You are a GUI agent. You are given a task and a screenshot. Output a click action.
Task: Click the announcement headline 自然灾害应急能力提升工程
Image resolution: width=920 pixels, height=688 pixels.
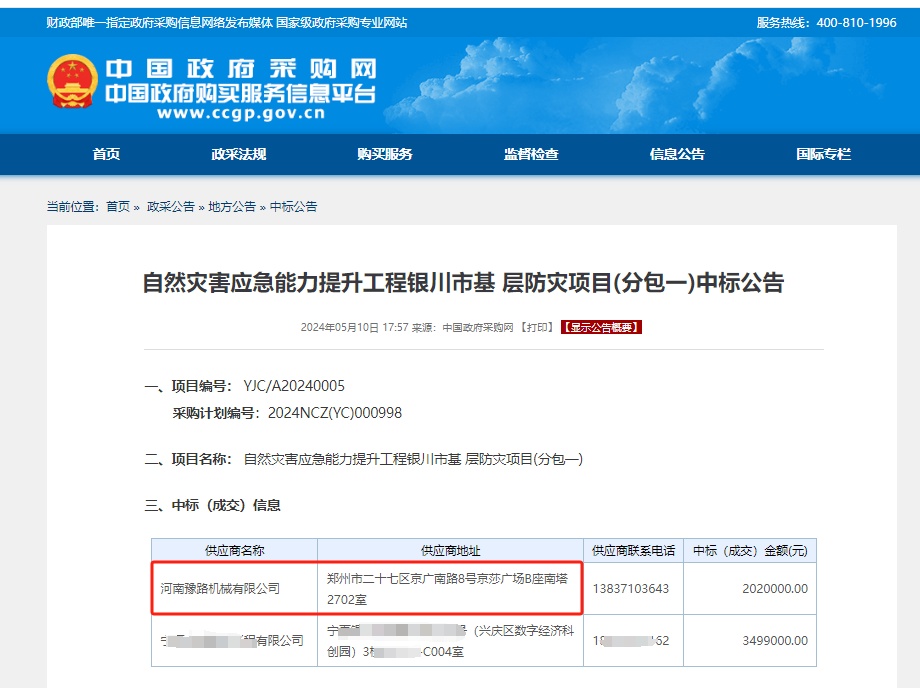coord(463,283)
